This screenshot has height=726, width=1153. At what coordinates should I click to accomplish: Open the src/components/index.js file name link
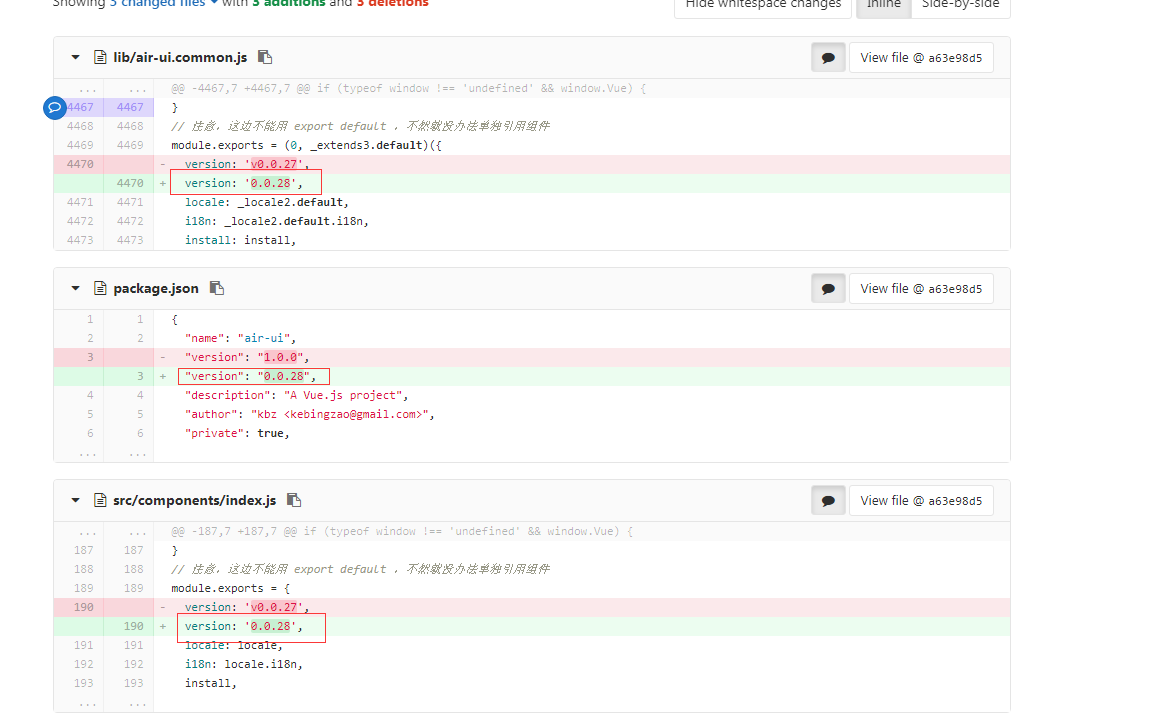click(x=195, y=500)
